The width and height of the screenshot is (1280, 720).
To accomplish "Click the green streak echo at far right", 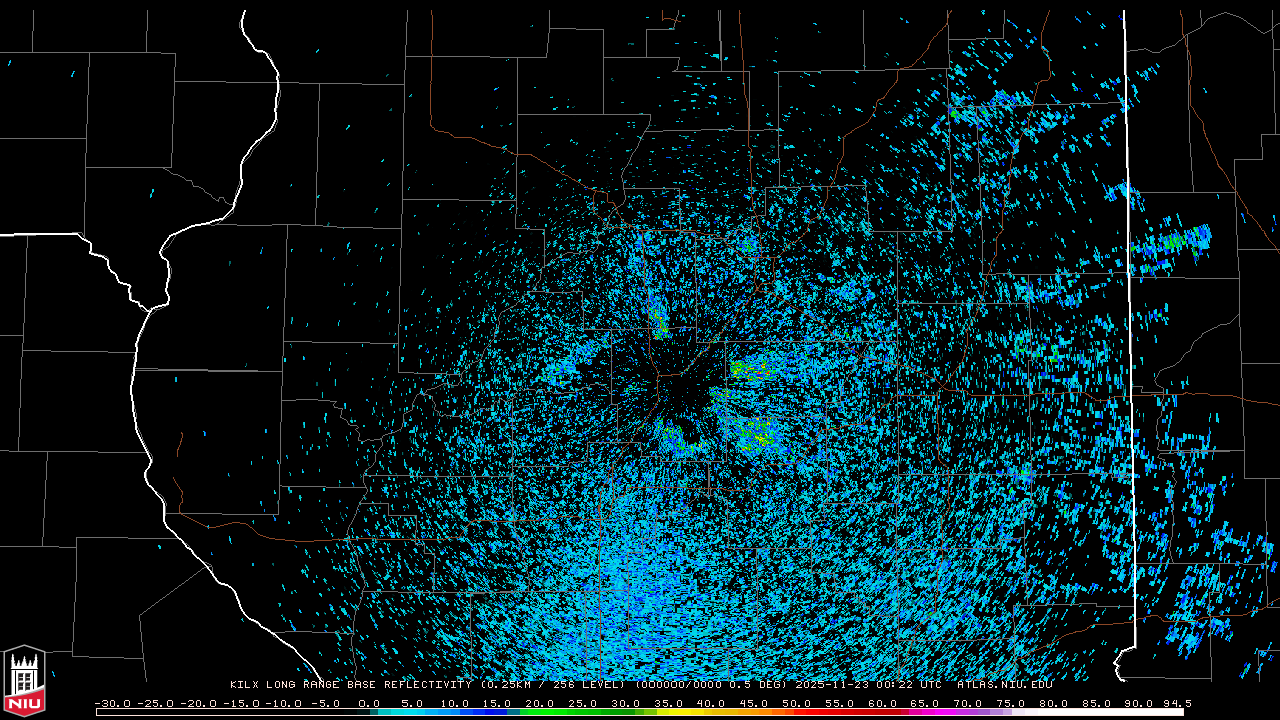I will (1176, 241).
